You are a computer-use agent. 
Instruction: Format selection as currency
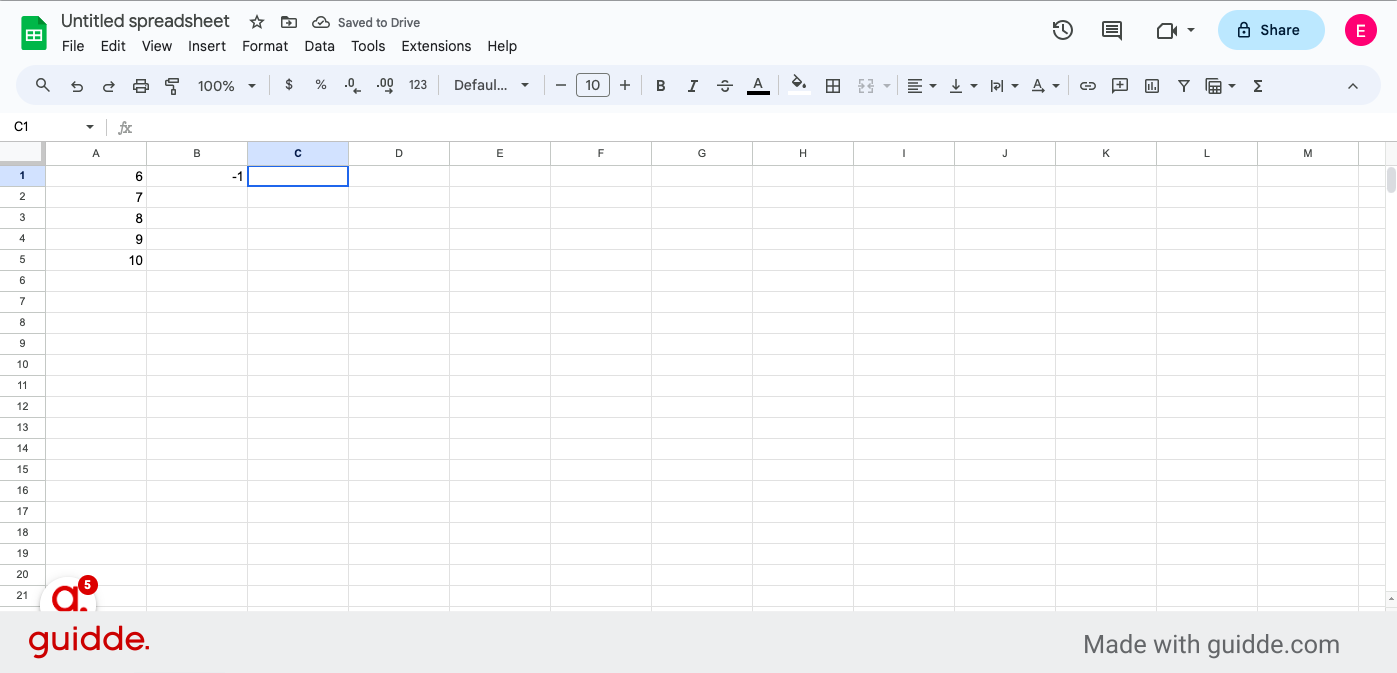click(x=289, y=85)
